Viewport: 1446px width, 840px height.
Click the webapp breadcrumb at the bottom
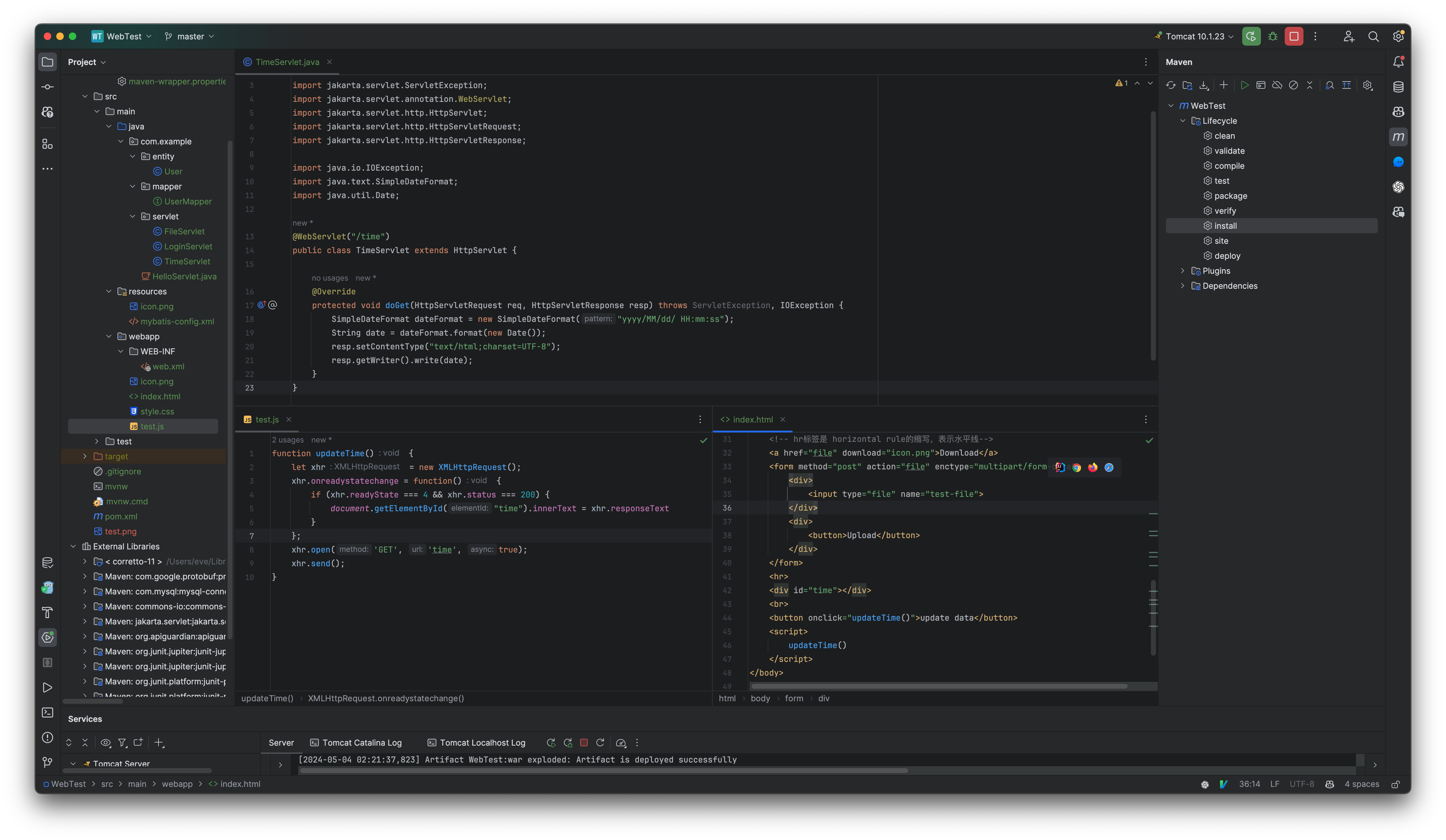(178, 784)
